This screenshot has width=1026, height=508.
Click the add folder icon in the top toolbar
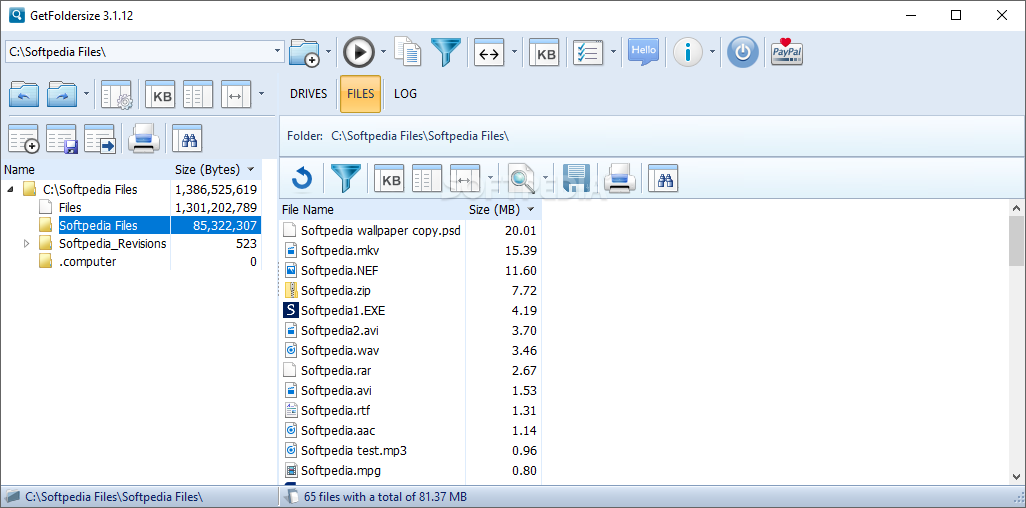point(304,52)
